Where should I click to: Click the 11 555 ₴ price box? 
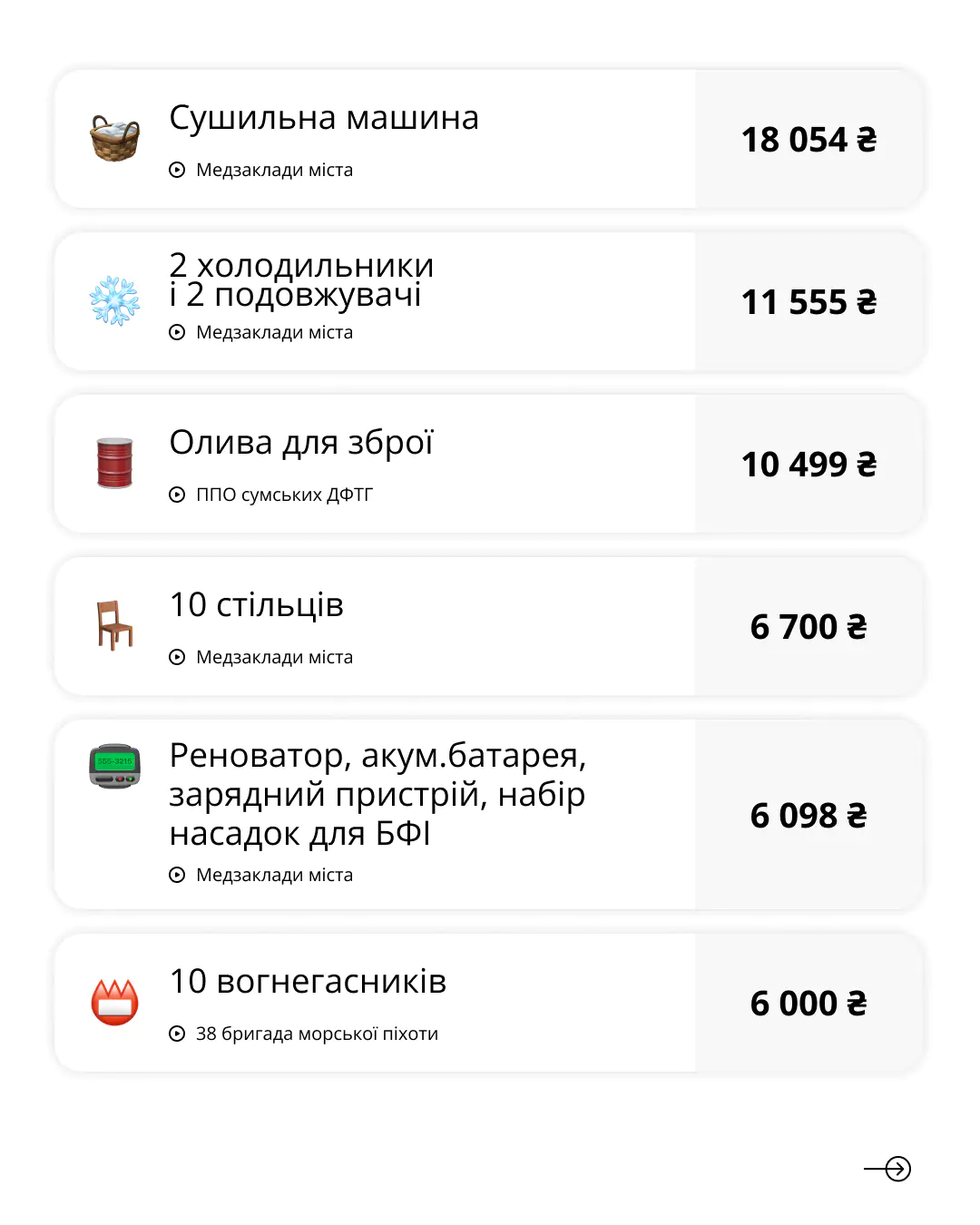tap(808, 302)
